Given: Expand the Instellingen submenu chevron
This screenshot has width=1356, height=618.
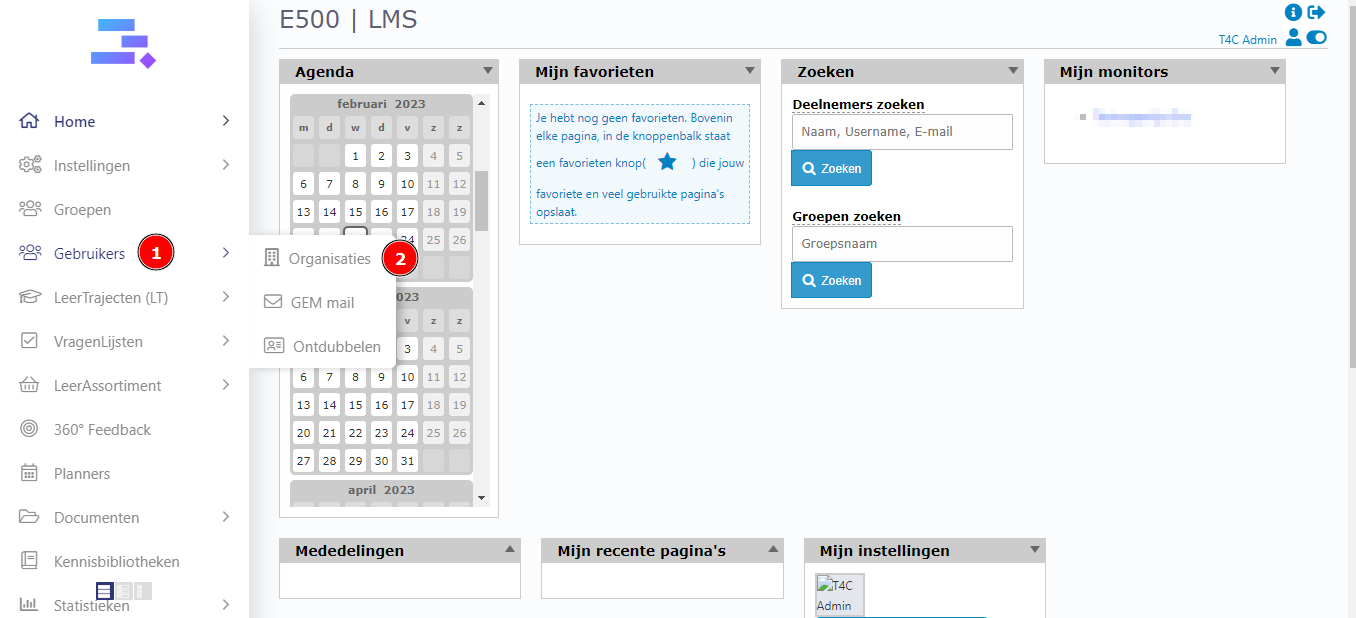Looking at the screenshot, I should pyautogui.click(x=226, y=165).
